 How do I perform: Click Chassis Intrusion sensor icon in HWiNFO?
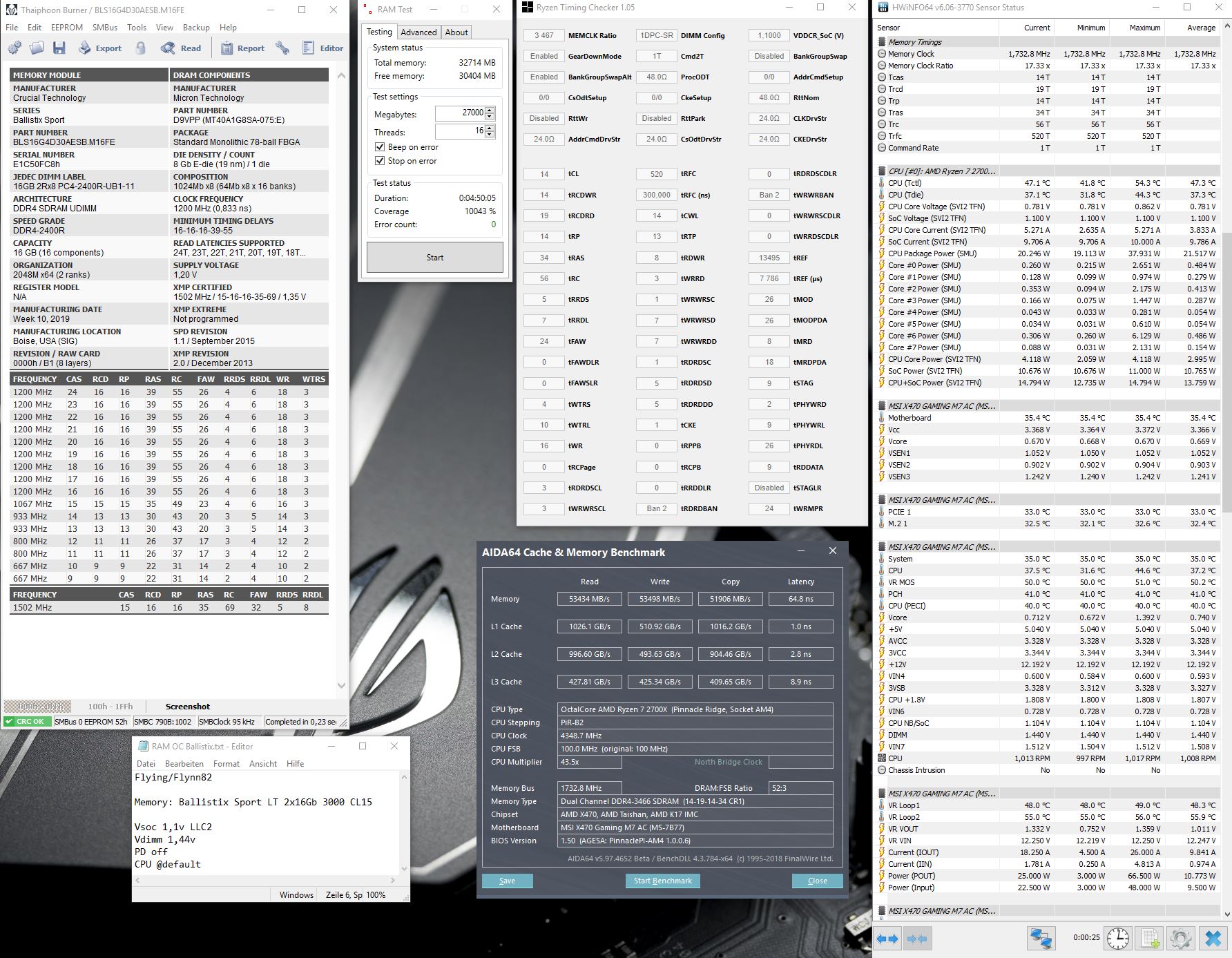(882, 770)
